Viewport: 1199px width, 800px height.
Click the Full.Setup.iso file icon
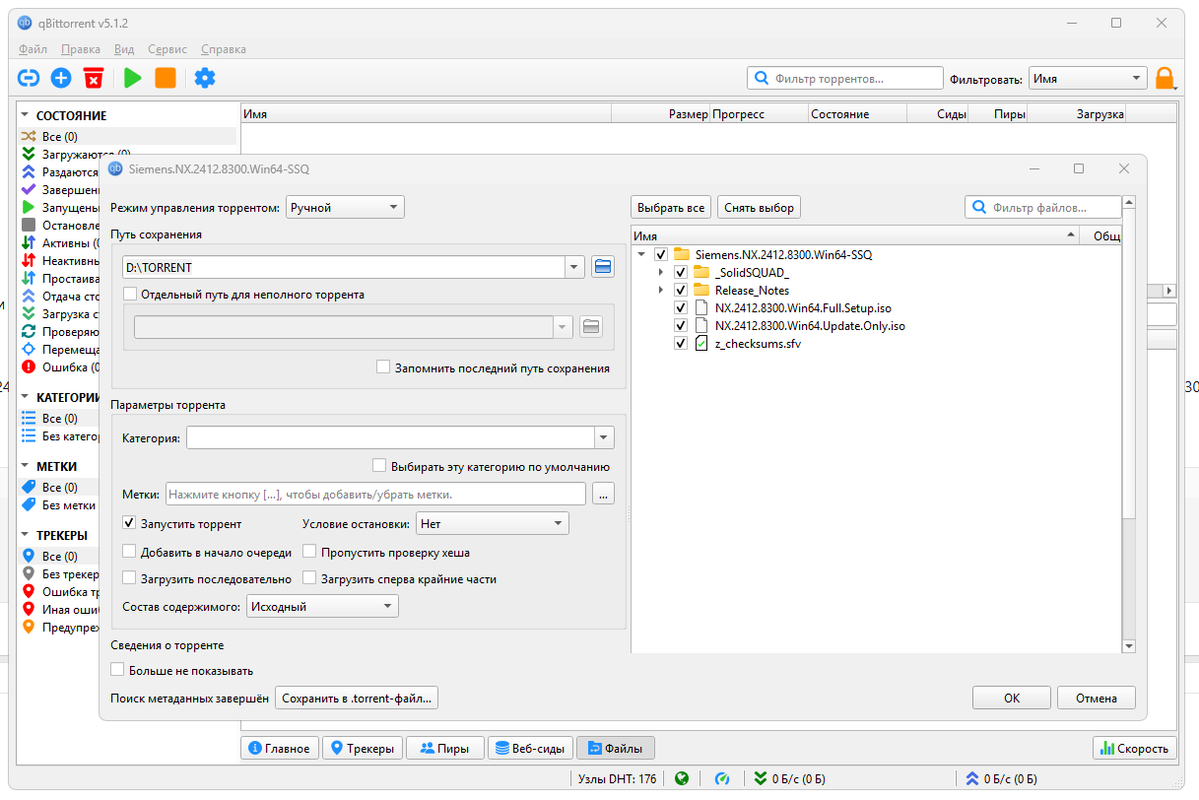(701, 307)
